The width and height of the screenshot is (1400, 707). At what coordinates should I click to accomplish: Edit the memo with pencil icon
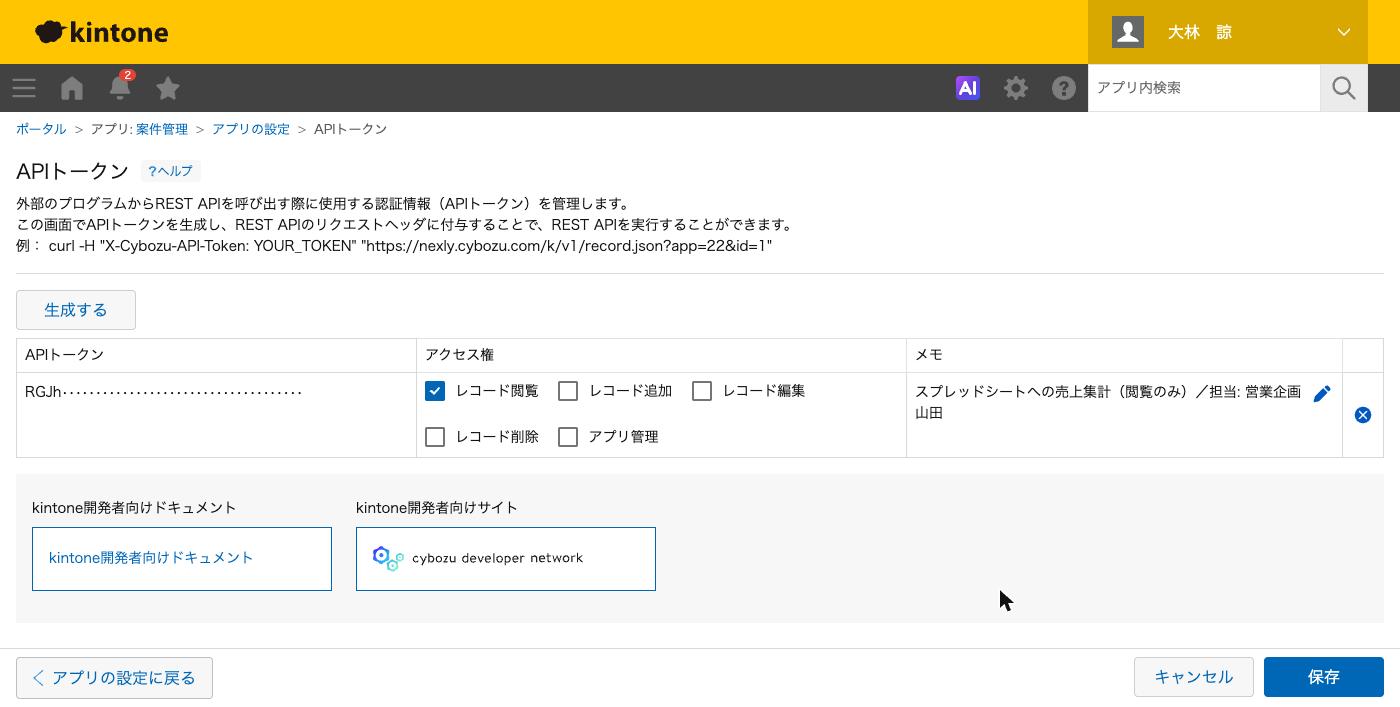(x=1322, y=394)
